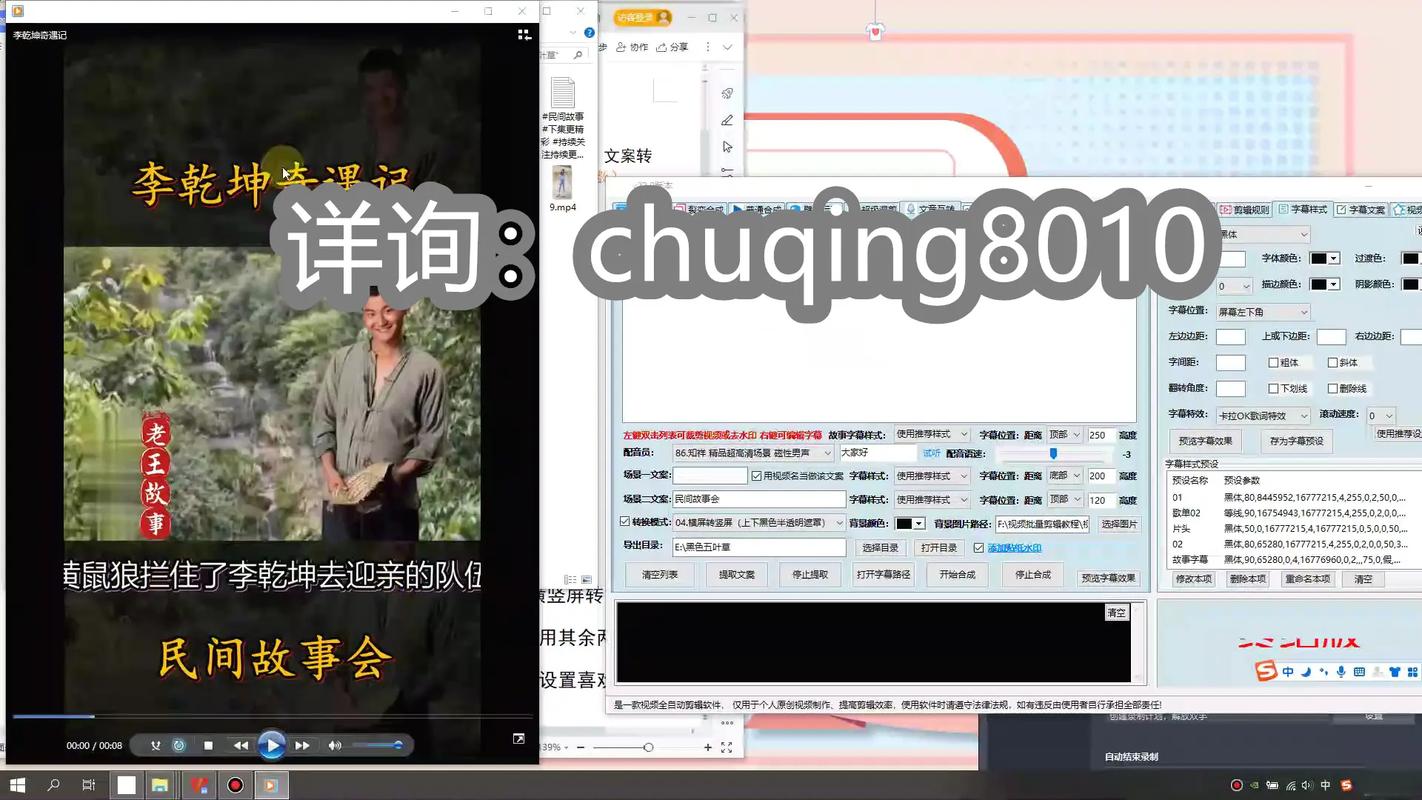Open the 故事字幕样式 dropdown
Image resolution: width=1422 pixels, height=800 pixels.
pos(932,435)
